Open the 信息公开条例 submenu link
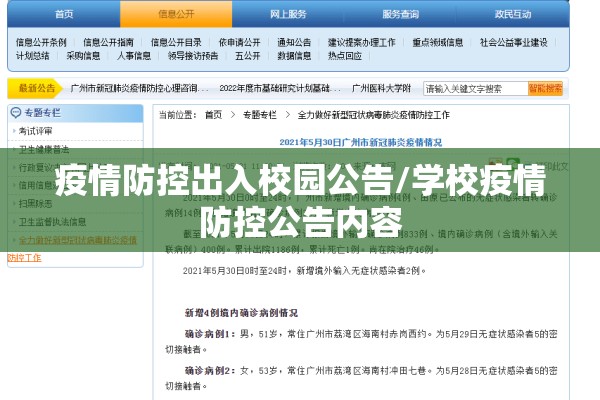The height and width of the screenshot is (400, 600). coord(41,42)
